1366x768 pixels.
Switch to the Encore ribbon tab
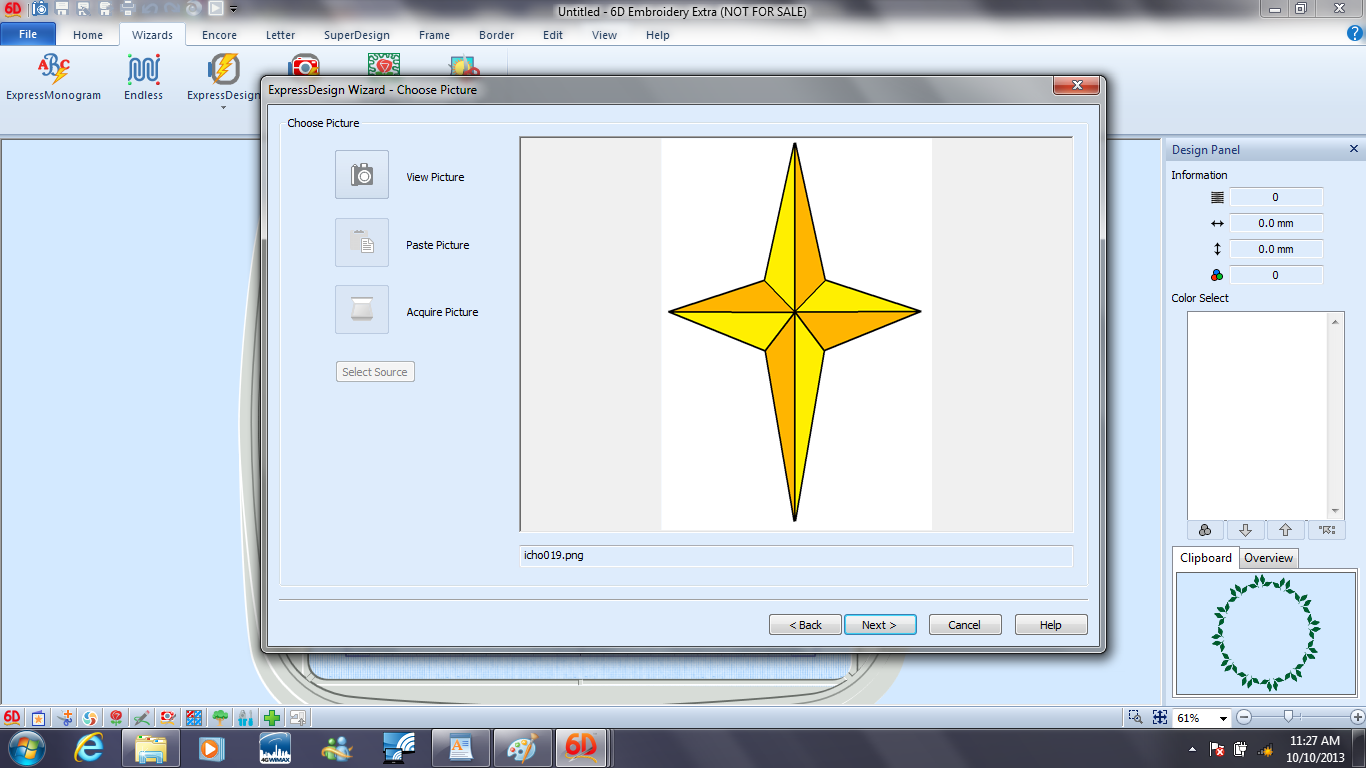click(219, 35)
